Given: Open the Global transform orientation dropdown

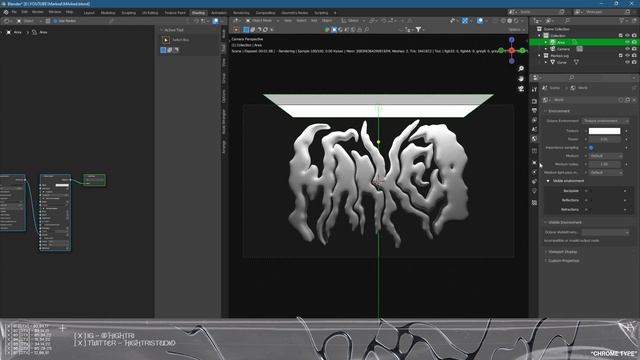Looking at the screenshot, I should pyautogui.click(x=353, y=20).
